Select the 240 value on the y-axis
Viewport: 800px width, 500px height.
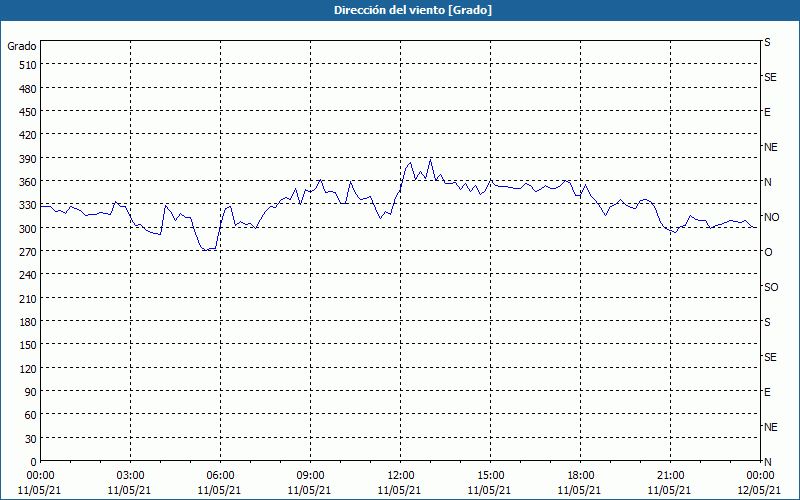28,276
